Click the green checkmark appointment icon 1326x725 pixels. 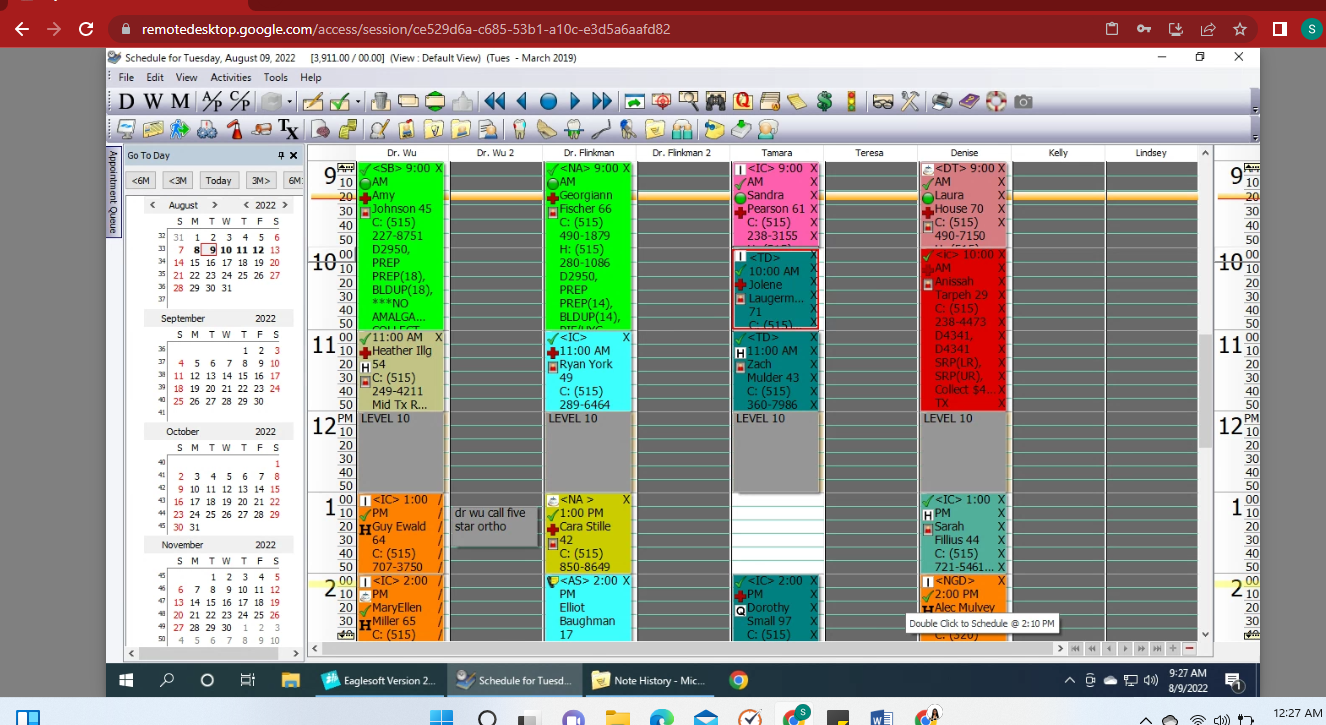339,101
